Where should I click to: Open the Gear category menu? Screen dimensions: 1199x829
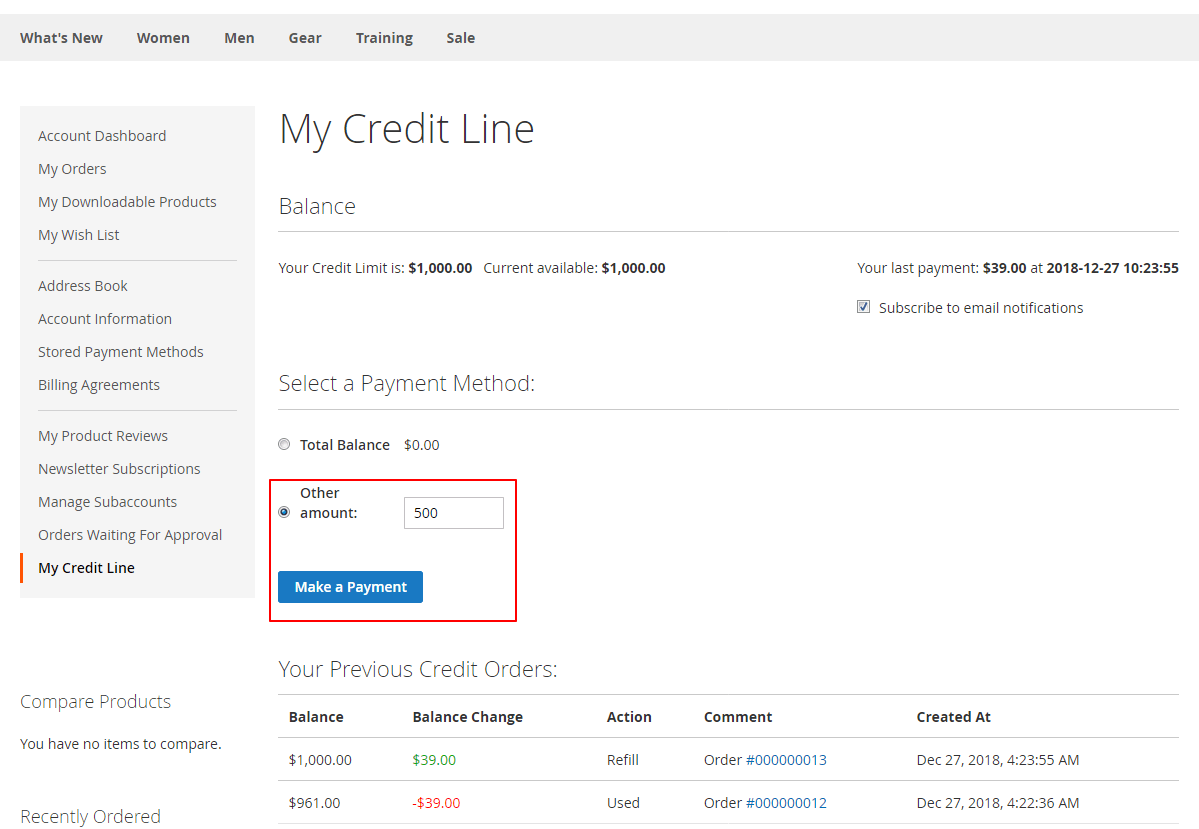pyautogui.click(x=304, y=37)
